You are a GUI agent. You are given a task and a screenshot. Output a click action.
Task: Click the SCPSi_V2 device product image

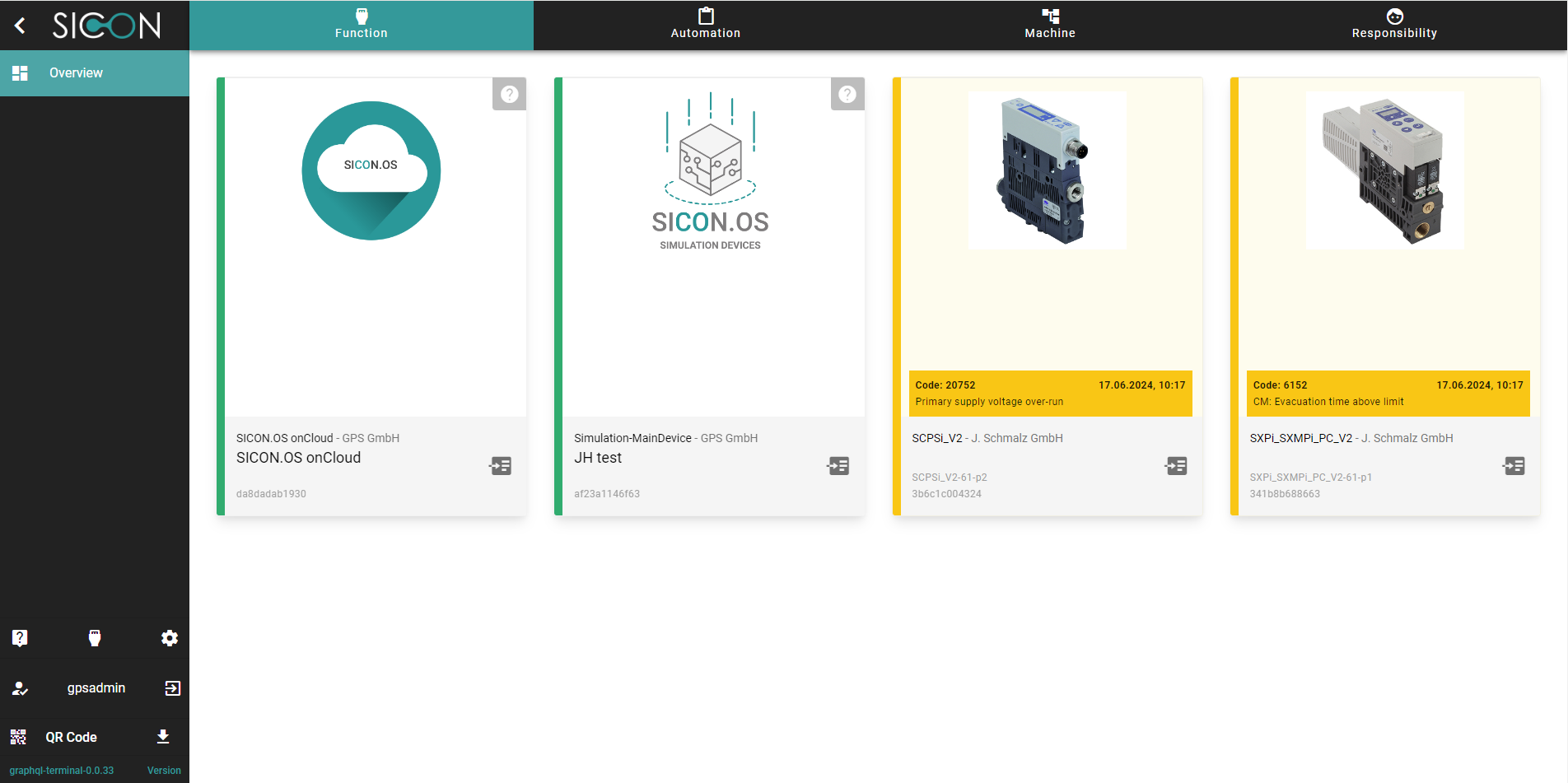coord(1047,170)
